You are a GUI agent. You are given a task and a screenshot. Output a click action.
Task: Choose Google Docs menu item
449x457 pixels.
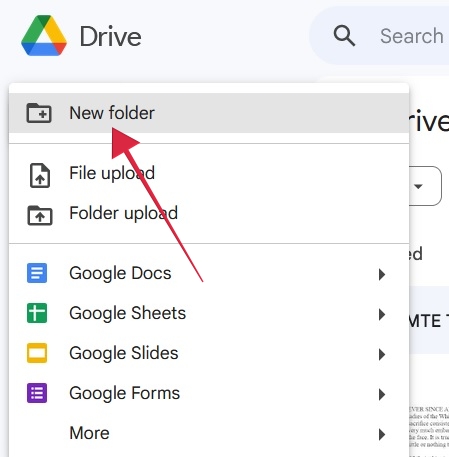coord(209,273)
